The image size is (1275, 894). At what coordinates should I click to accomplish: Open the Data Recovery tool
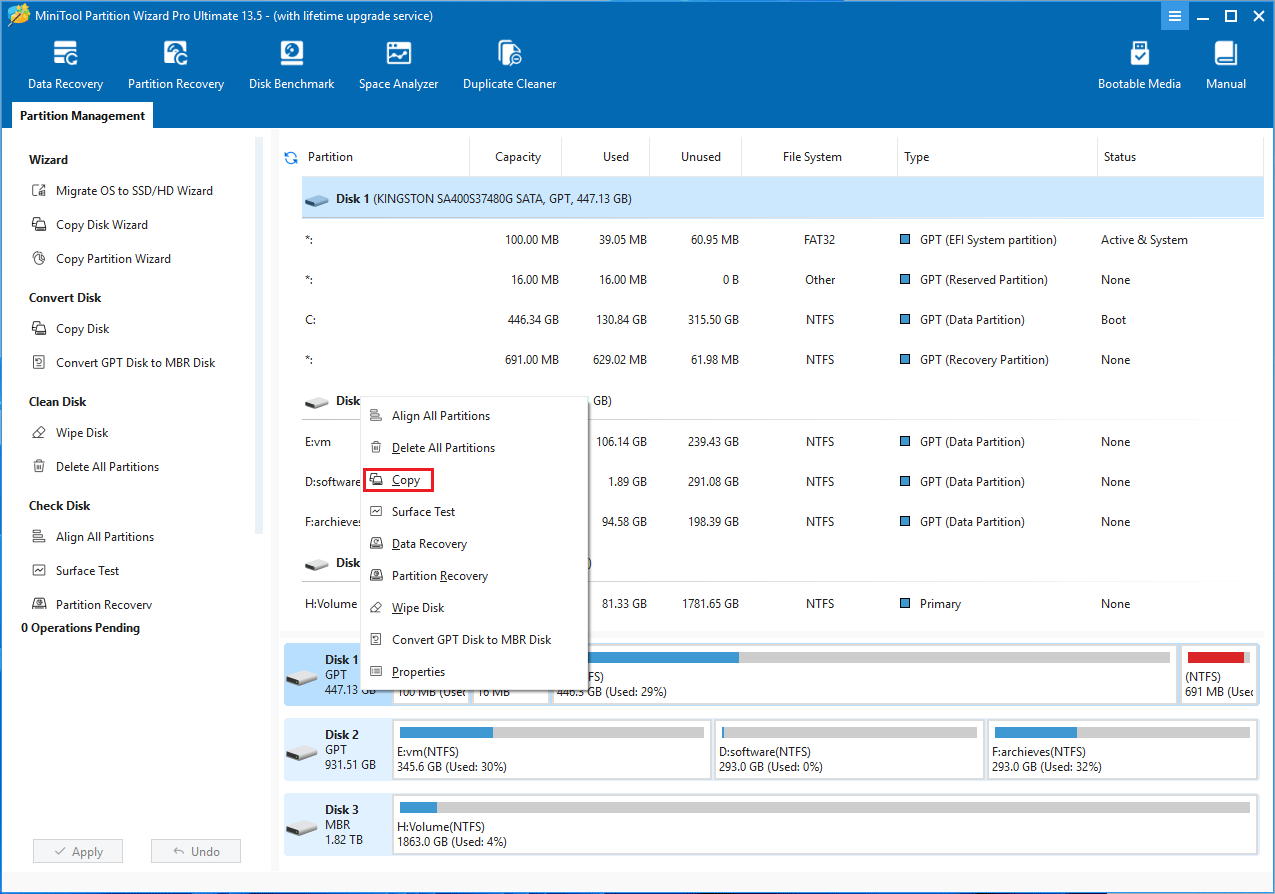click(x=65, y=62)
